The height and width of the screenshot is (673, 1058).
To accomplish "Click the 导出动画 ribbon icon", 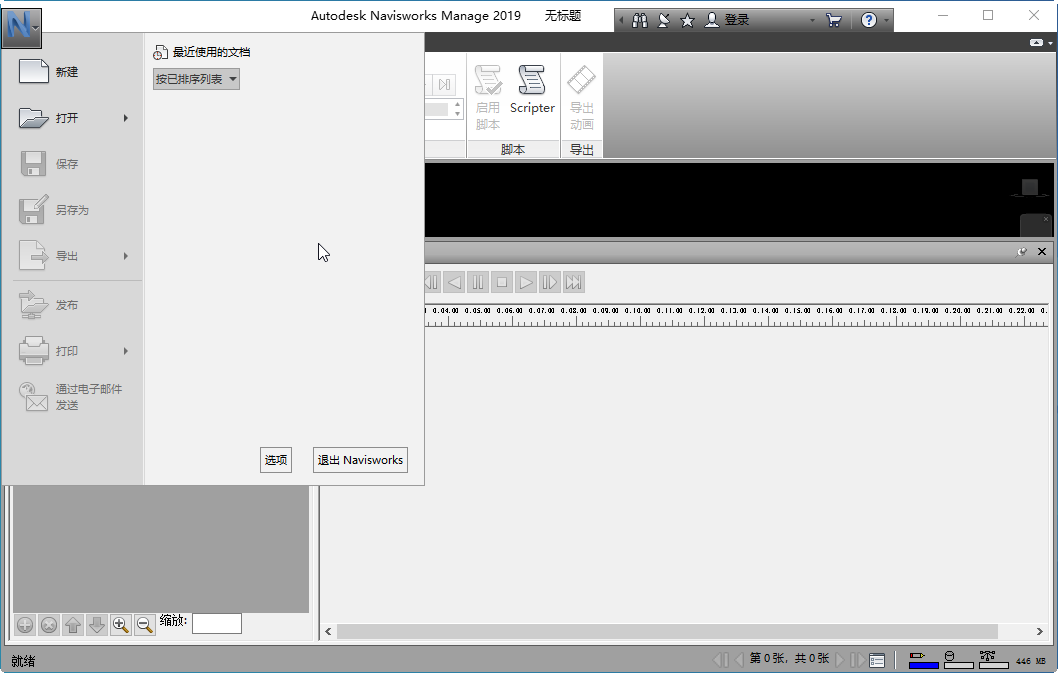I will pos(581,97).
